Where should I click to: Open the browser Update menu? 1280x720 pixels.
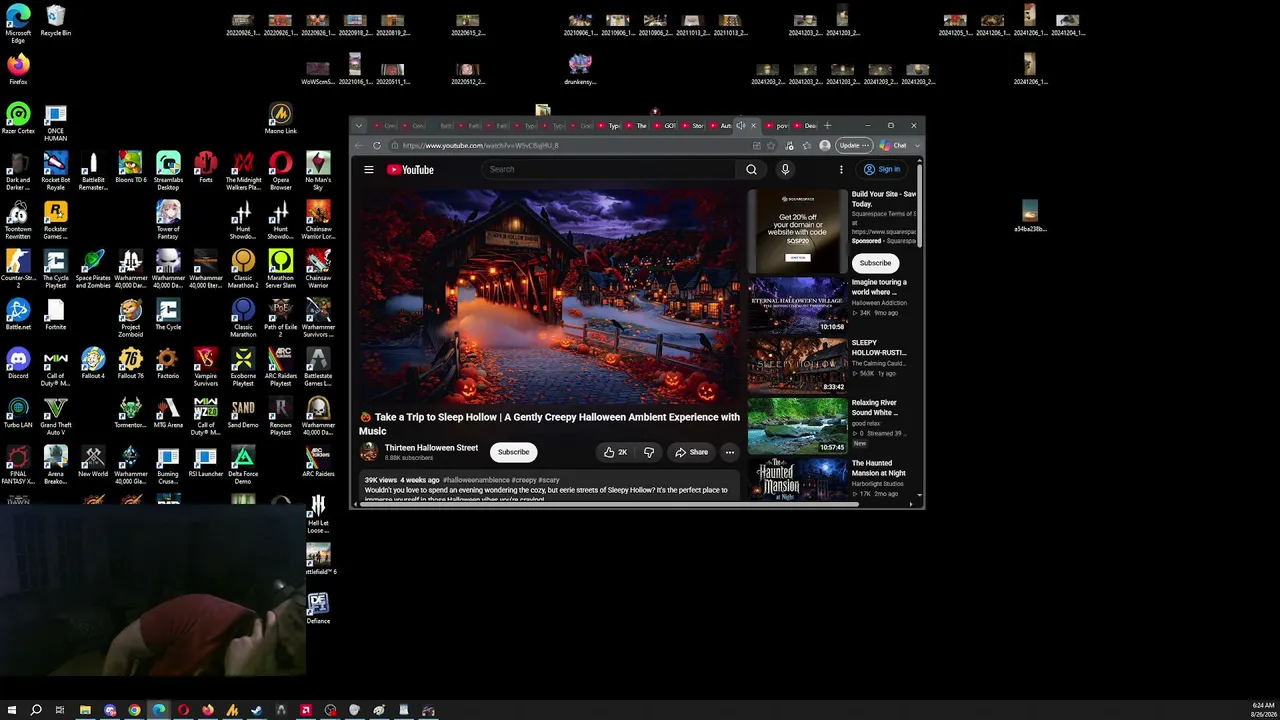coord(853,146)
